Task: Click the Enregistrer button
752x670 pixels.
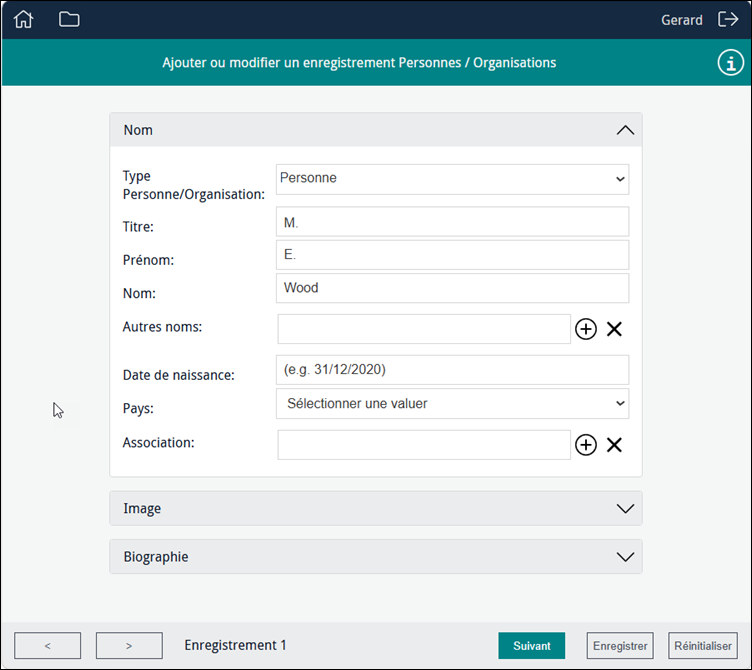Action: pyautogui.click(x=620, y=646)
